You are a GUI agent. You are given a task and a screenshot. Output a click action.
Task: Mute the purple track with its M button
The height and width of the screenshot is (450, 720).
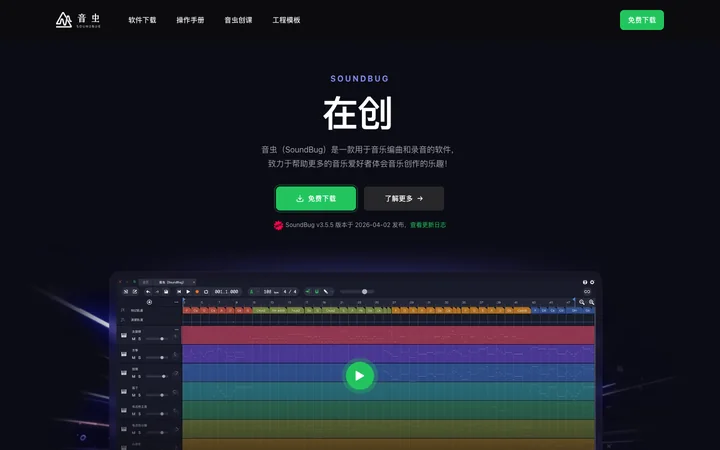(x=134, y=358)
